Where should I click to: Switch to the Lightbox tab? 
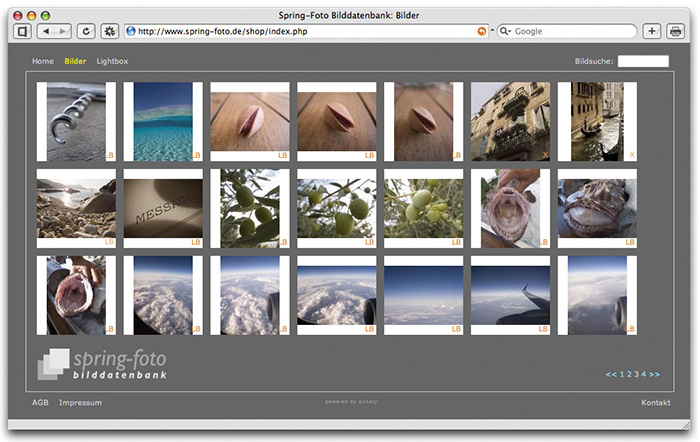click(x=112, y=61)
